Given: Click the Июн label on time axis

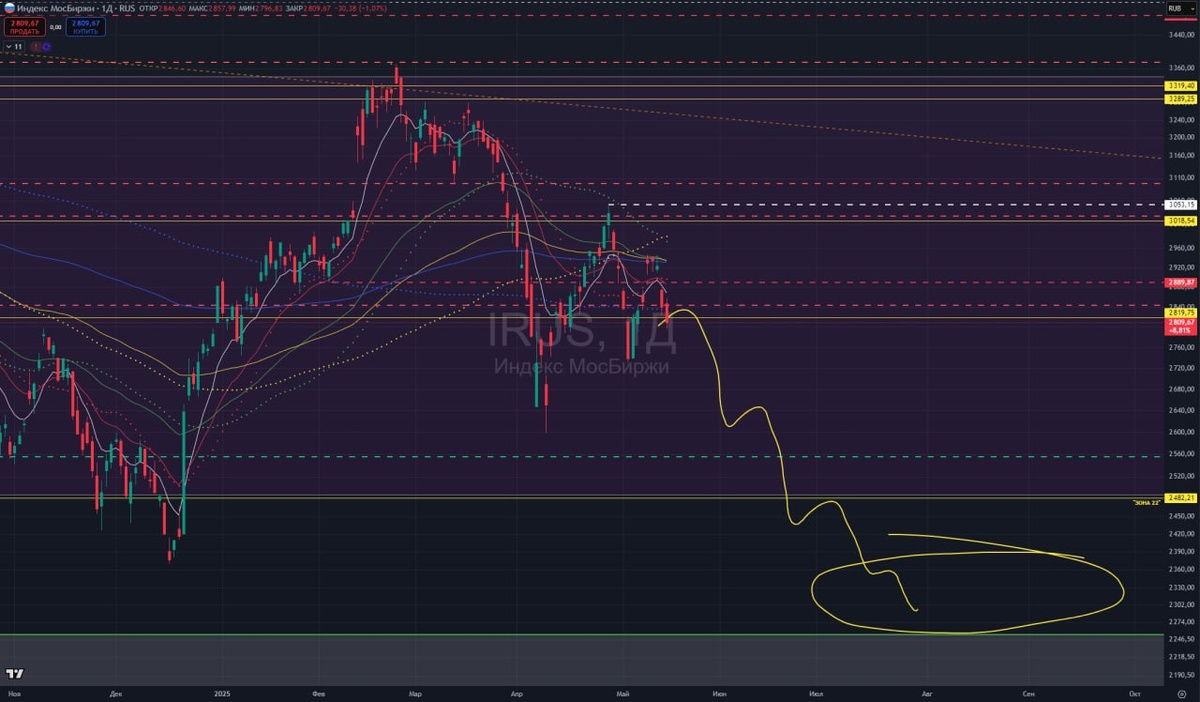Looking at the screenshot, I should (718, 692).
